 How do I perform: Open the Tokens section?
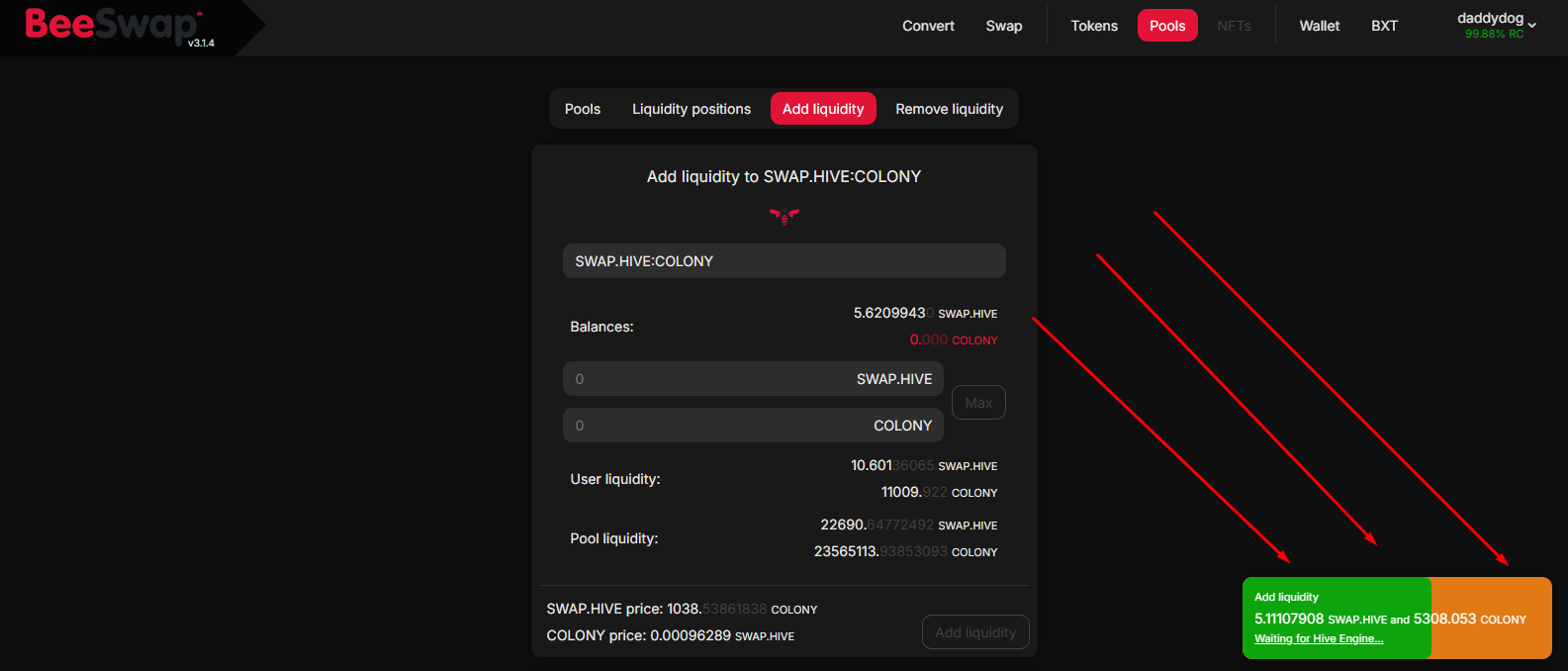pos(1094,26)
